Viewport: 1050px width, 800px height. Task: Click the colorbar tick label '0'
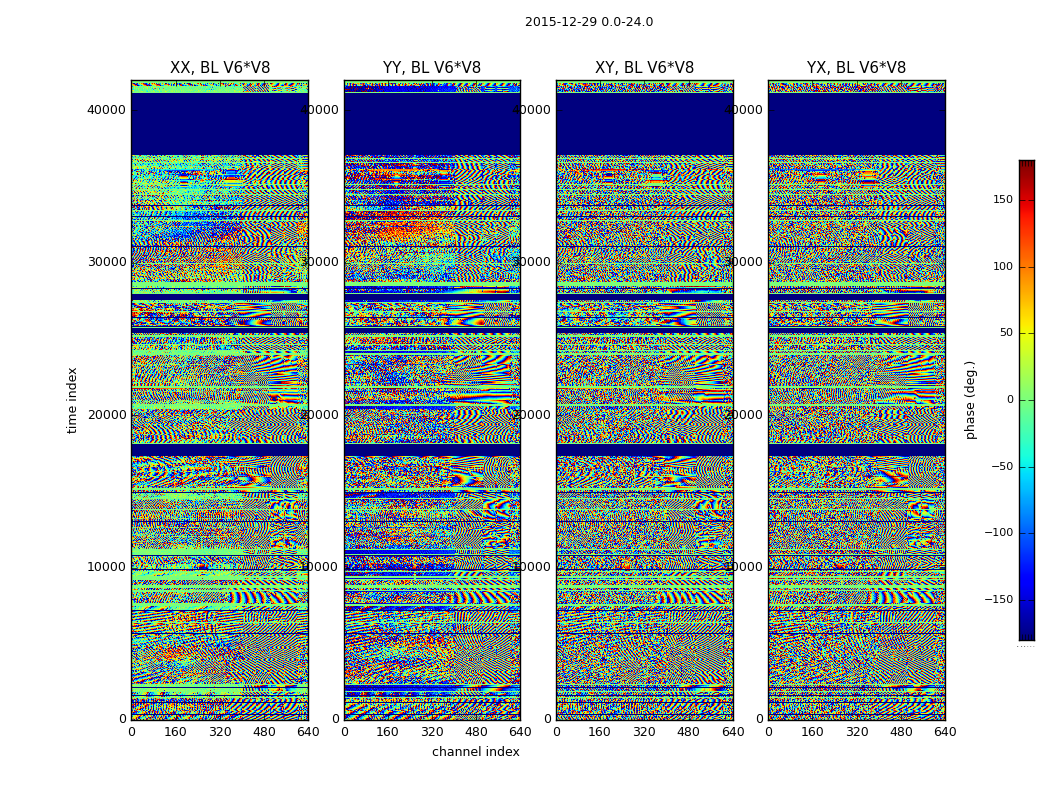[x=1010, y=400]
